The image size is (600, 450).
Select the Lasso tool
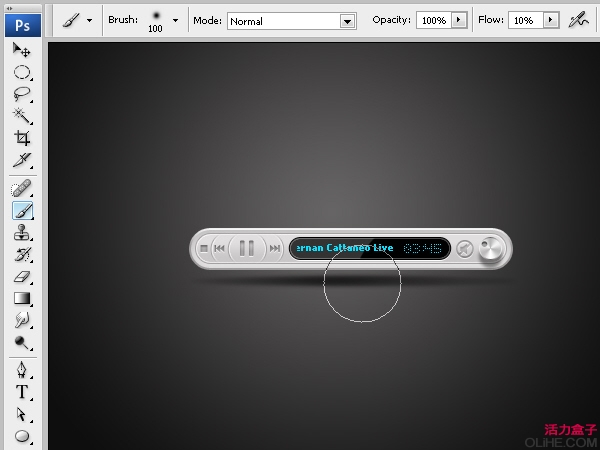point(22,94)
